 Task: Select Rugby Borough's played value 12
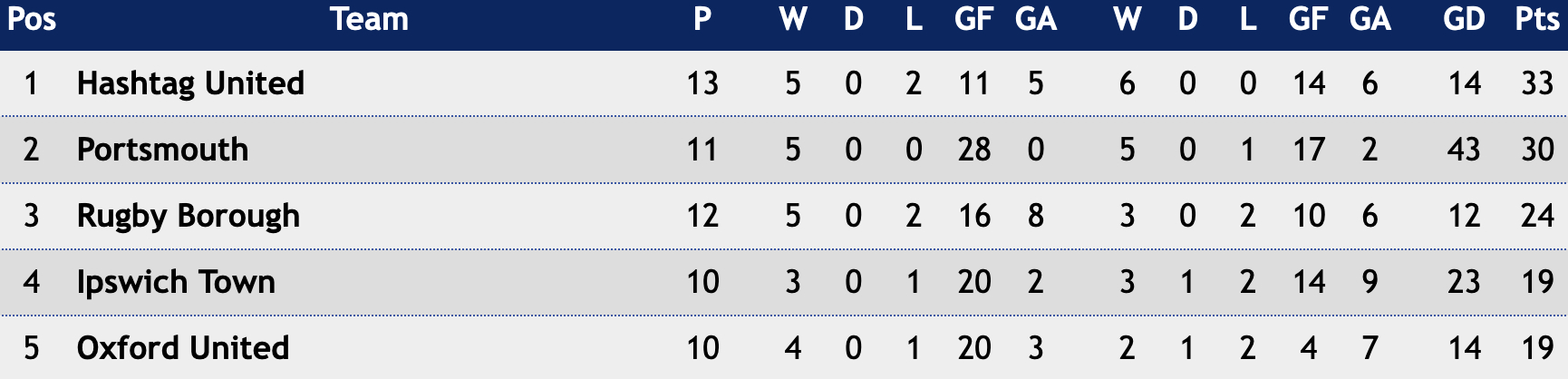tap(702, 216)
